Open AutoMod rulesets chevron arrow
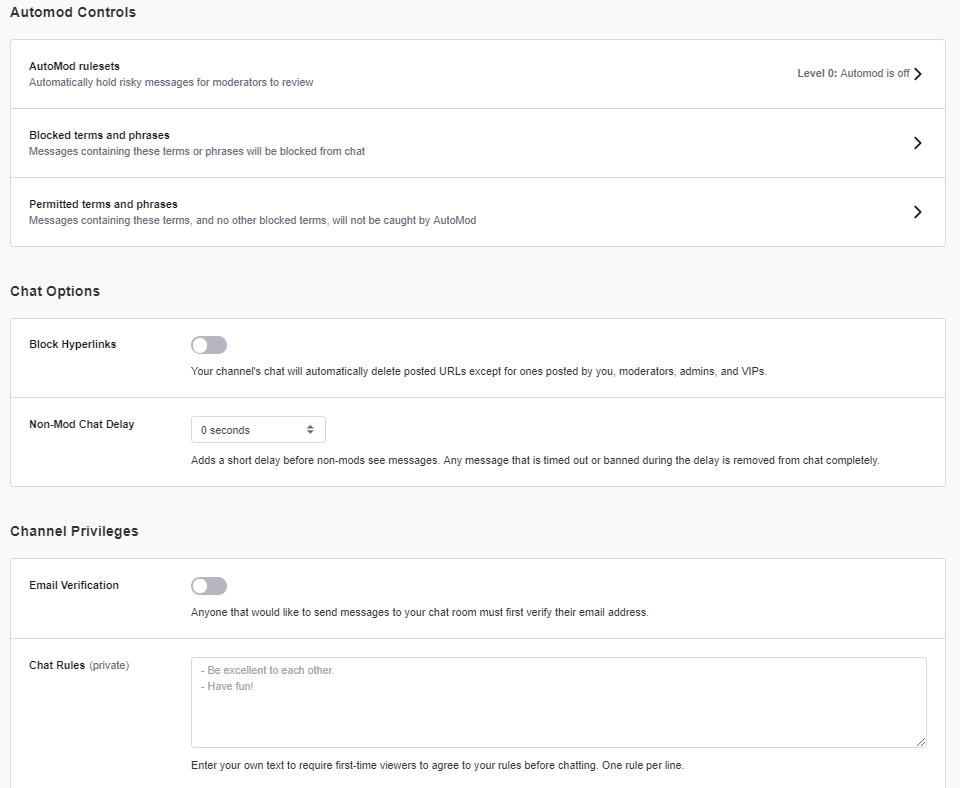Viewport: 960px width, 788px height. pyautogui.click(x=917, y=74)
